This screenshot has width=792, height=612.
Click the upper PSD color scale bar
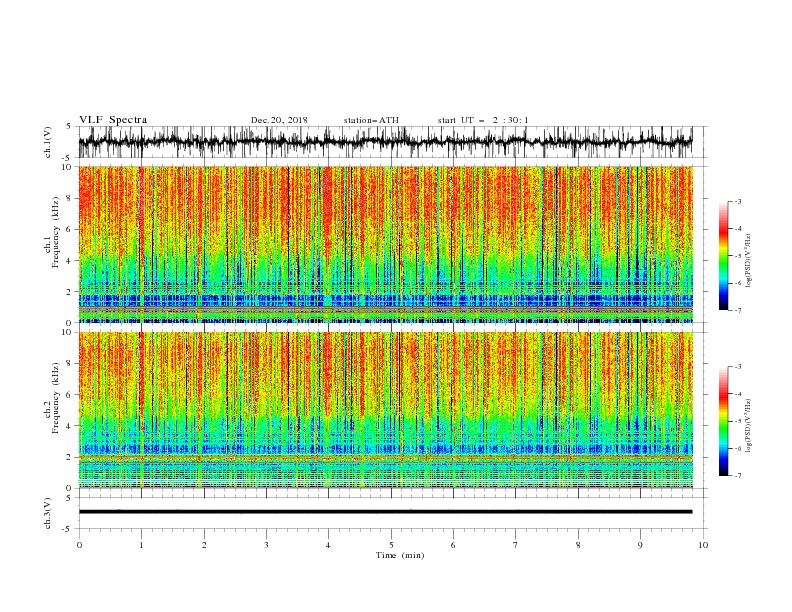point(723,256)
